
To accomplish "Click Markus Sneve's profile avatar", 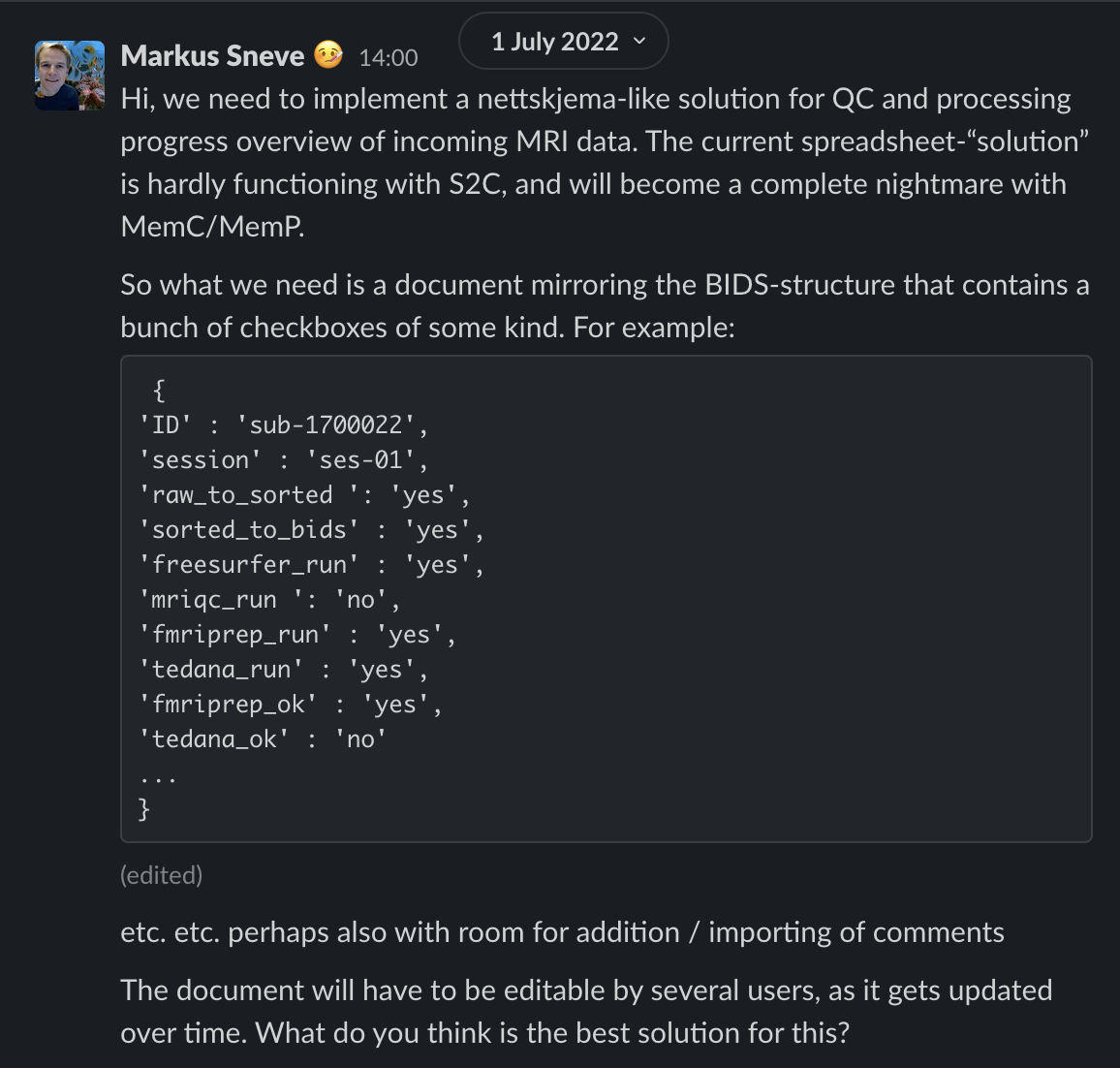I will click(x=70, y=76).
